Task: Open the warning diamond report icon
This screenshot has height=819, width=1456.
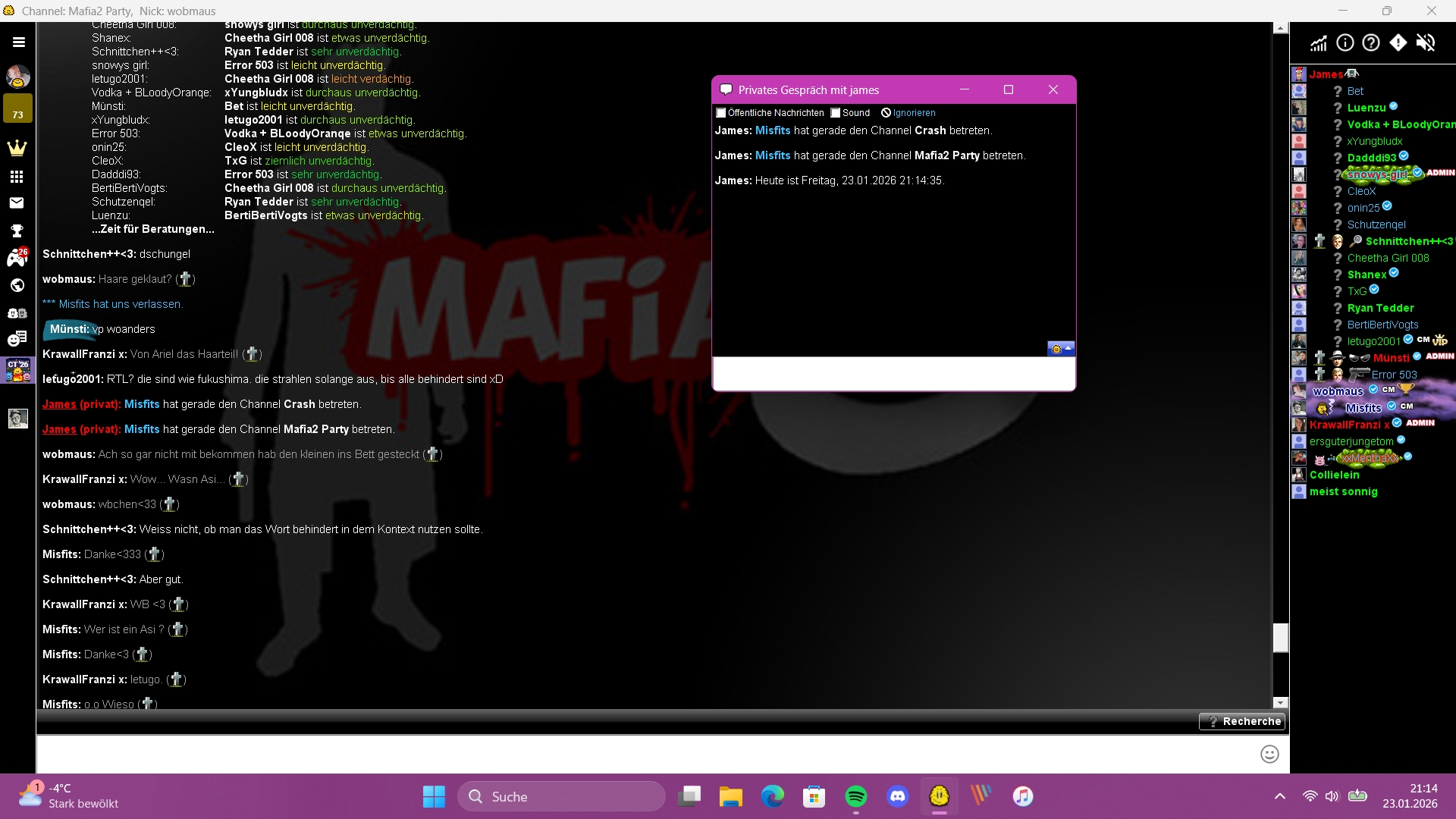Action: click(1398, 43)
